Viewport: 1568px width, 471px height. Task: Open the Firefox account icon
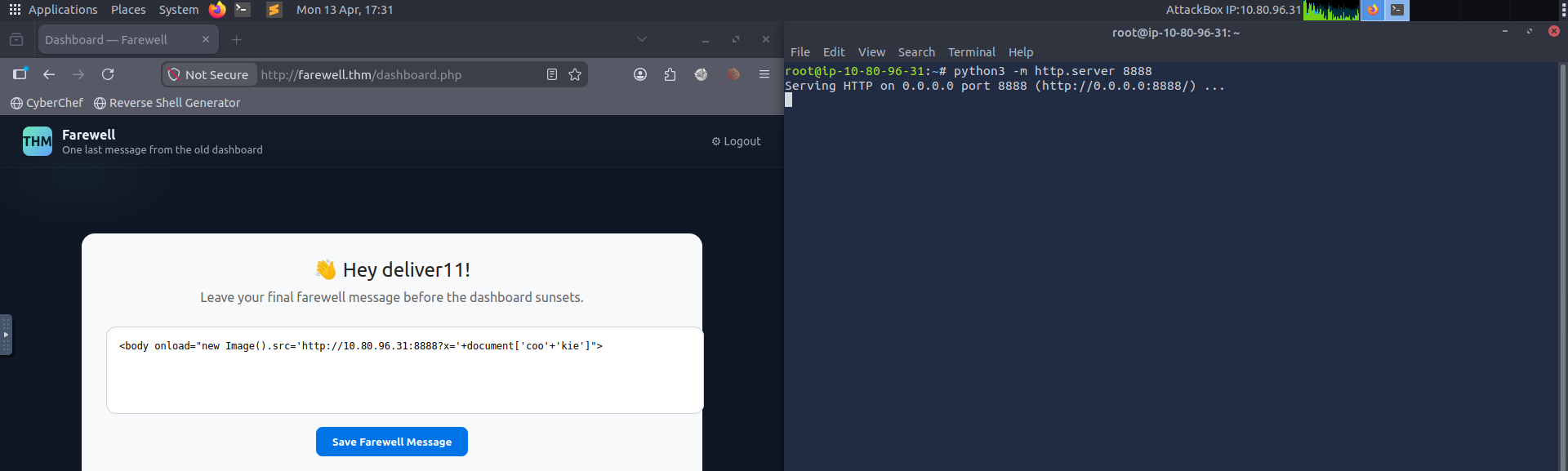[640, 74]
